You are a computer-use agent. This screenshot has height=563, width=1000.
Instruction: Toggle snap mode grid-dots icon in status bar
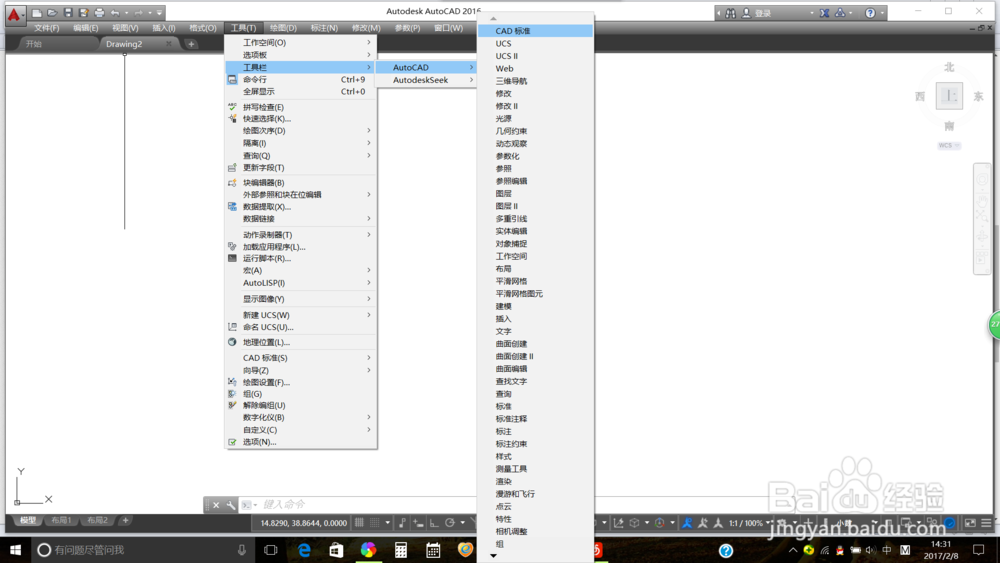tap(375, 523)
